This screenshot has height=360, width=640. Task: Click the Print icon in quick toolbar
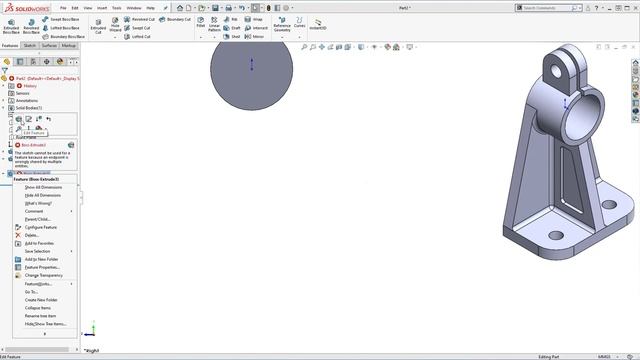[229, 8]
